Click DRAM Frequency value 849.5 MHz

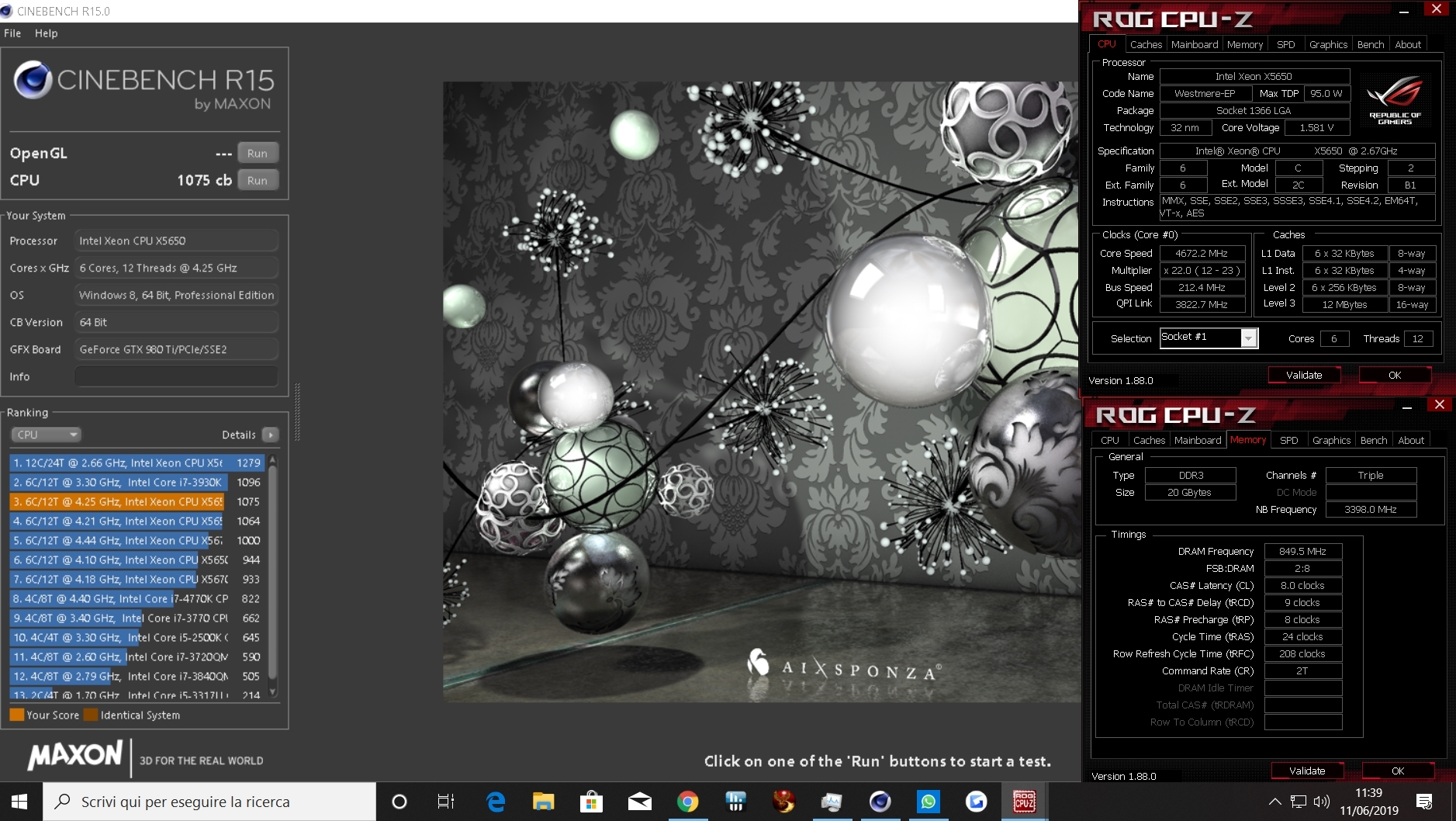(1302, 551)
